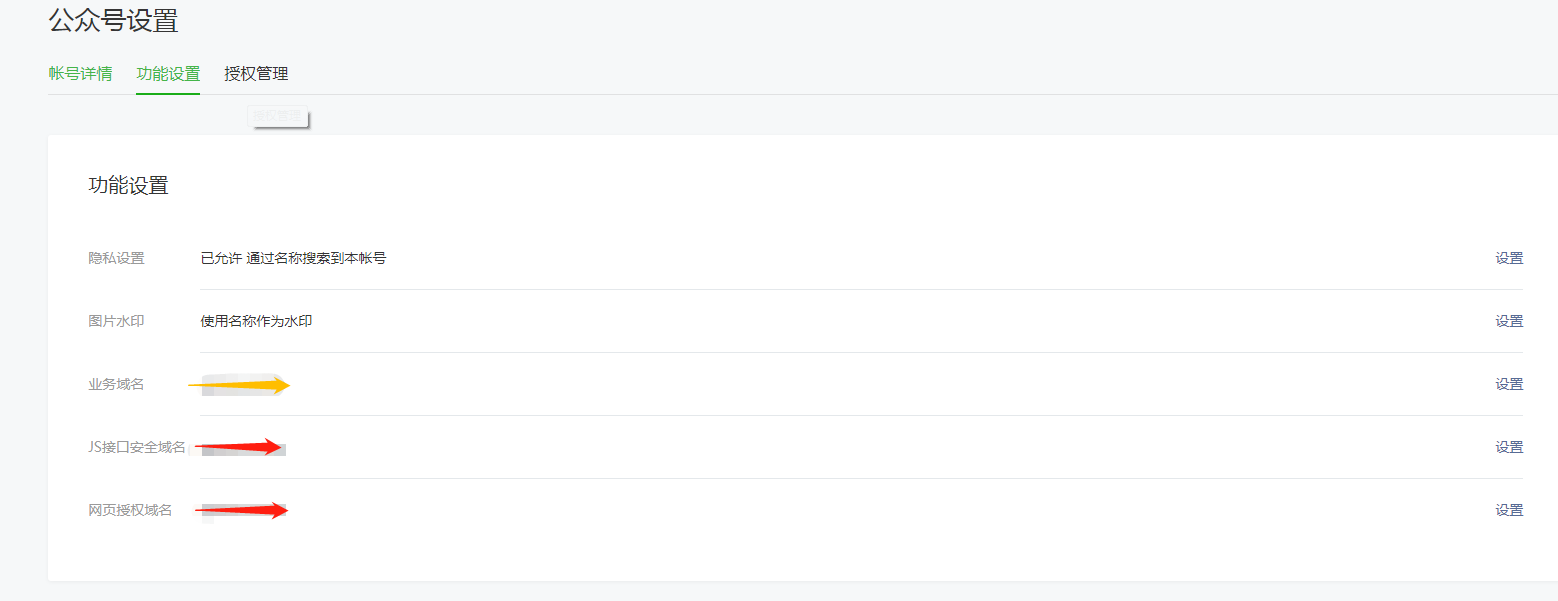Click the 公众号设置 page title
Screen dimensions: 1558x601
tap(113, 20)
